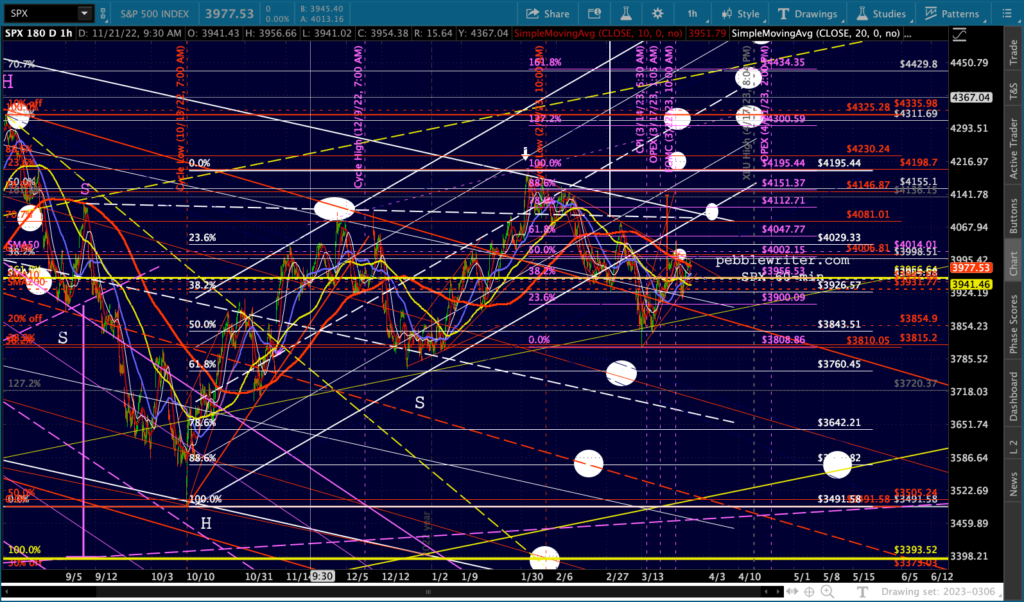Click the 4195.44 Fibonacci level label
This screenshot has height=602, width=1024.
[x=839, y=163]
